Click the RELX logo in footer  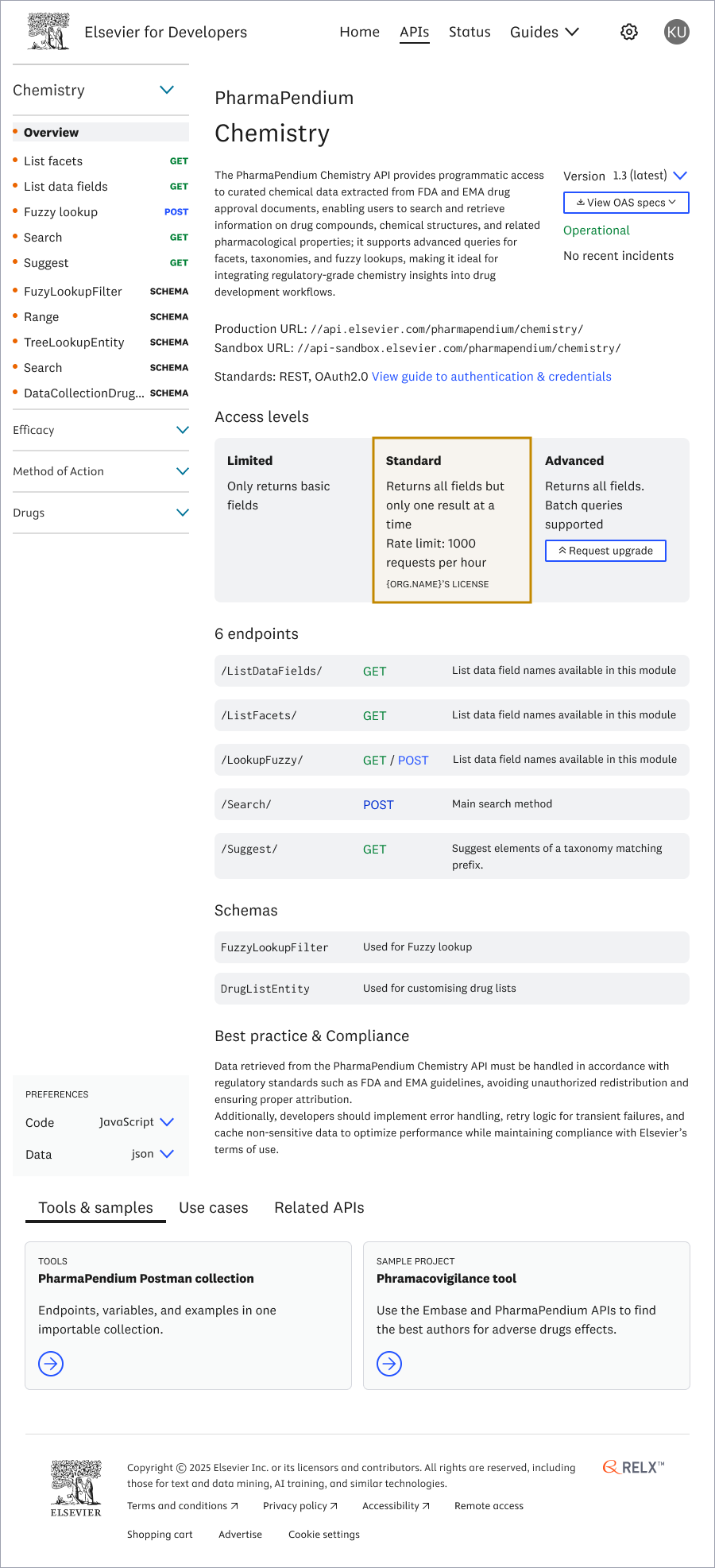(x=633, y=1467)
